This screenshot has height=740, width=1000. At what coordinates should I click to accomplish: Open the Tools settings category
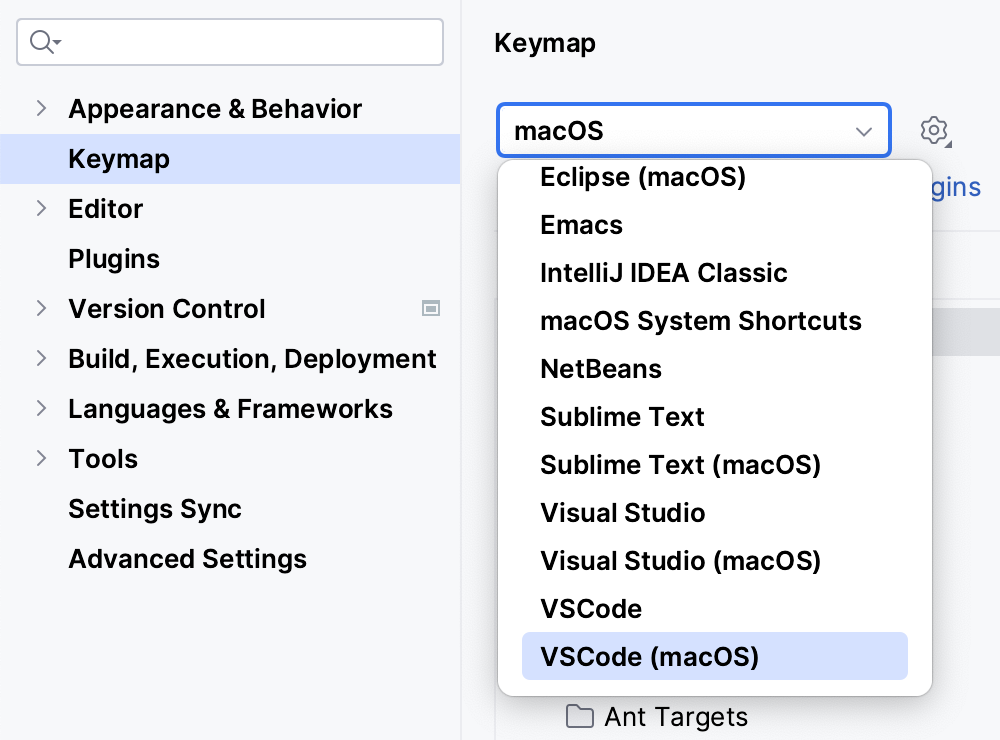tap(103, 459)
